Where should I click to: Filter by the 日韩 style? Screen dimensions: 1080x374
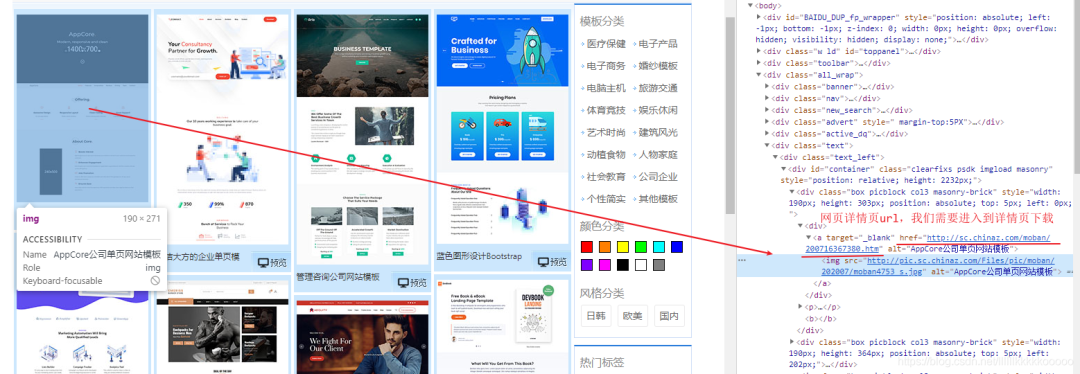[x=596, y=316]
